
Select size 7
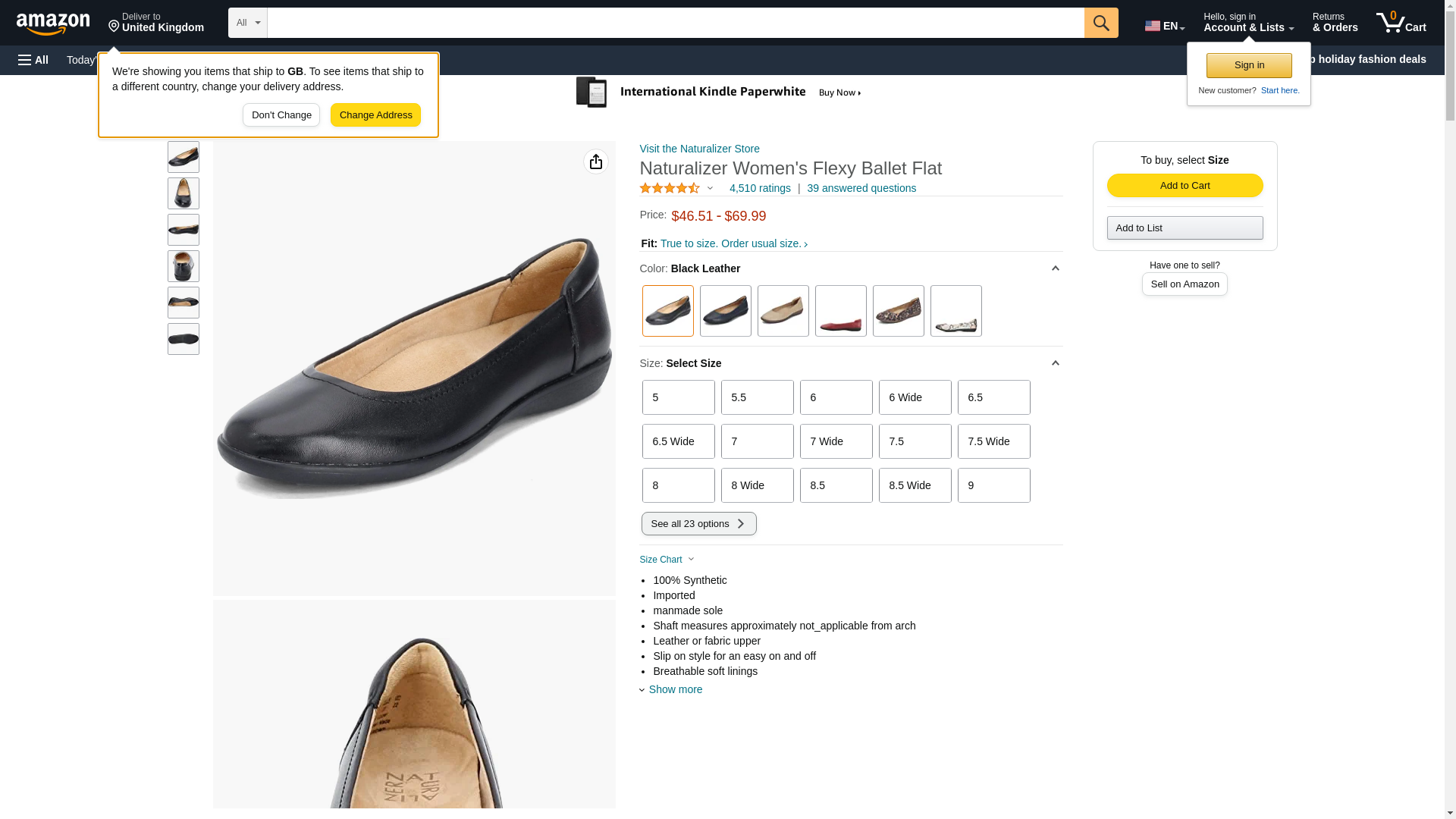[758, 441]
